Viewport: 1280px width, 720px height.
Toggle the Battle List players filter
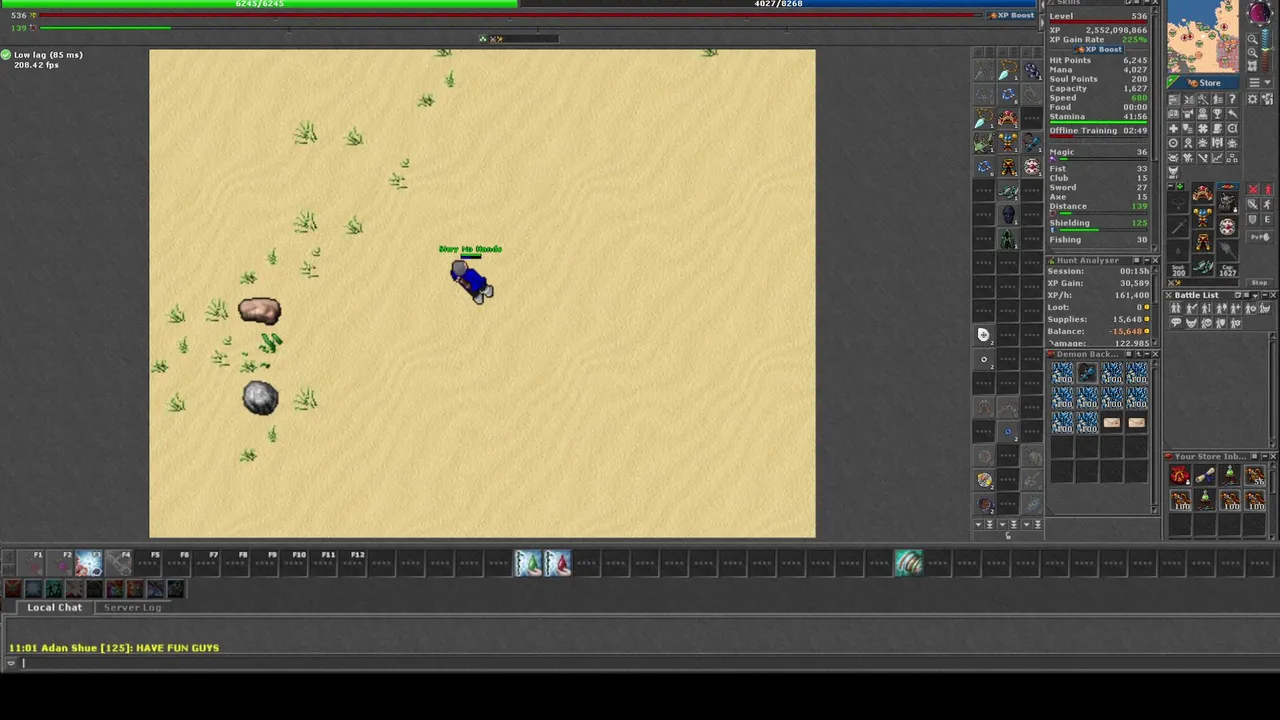point(1176,308)
